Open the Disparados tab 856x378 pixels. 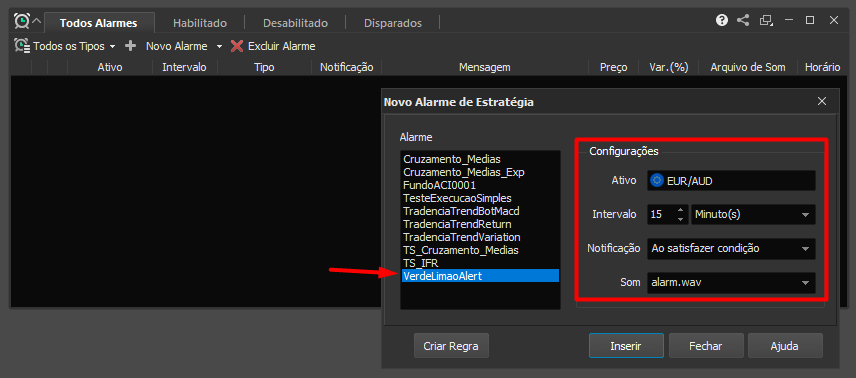point(393,23)
